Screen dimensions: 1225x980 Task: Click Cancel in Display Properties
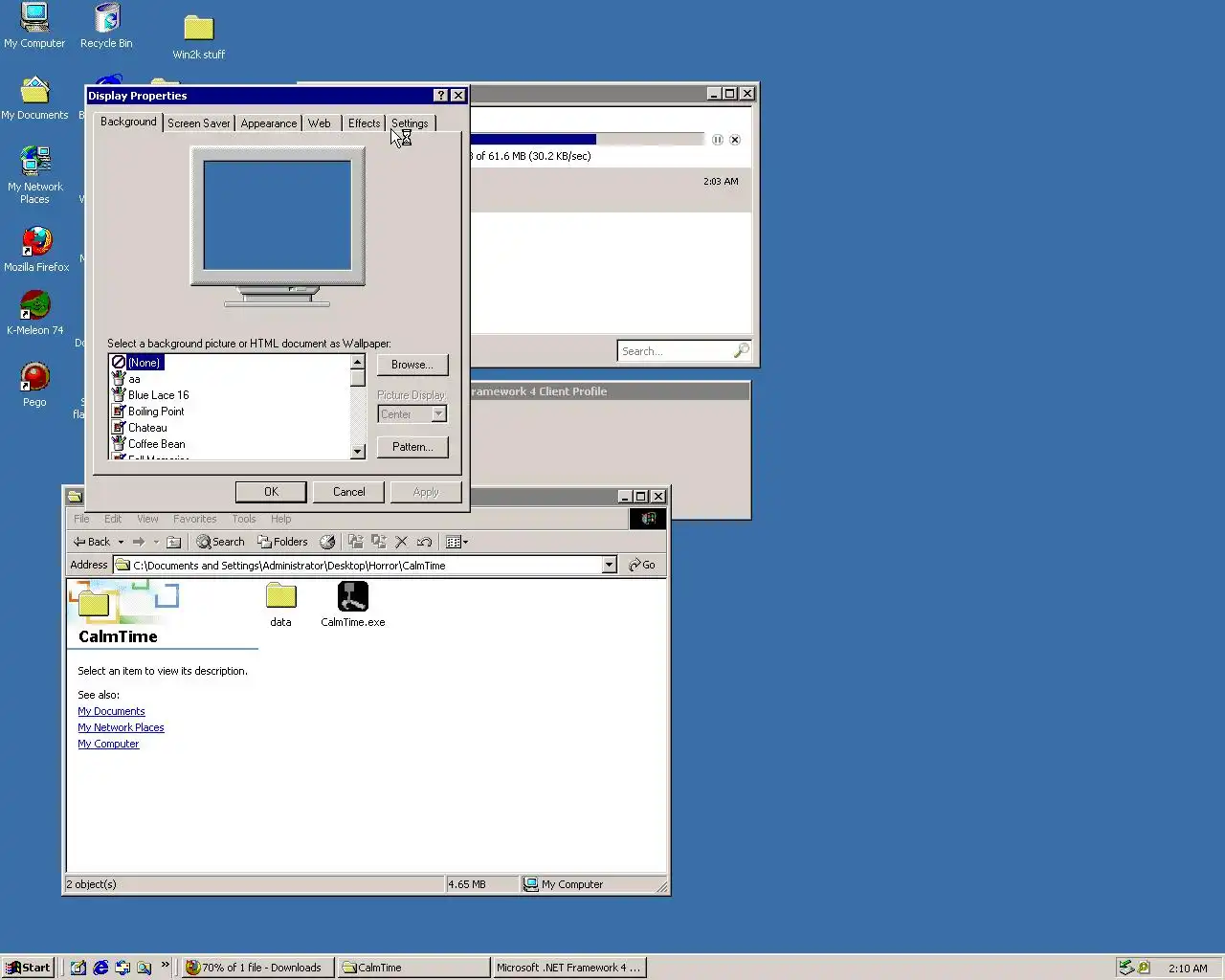coord(348,492)
